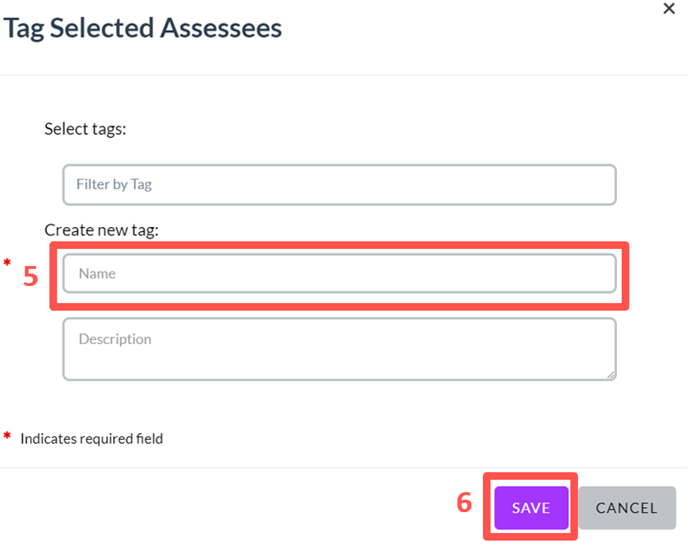Click the 'Tag Selected Assessees' heading
Viewport: 693px width, 552px height.
click(x=142, y=28)
